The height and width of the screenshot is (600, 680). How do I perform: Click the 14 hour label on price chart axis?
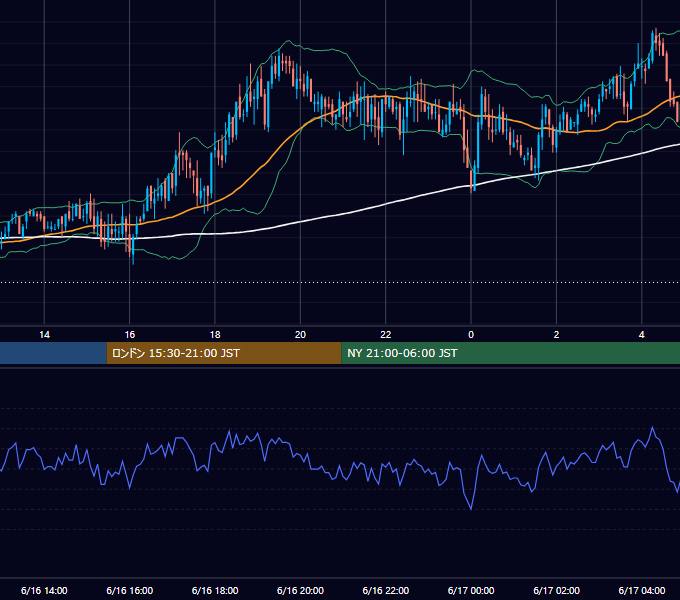pyautogui.click(x=44, y=335)
